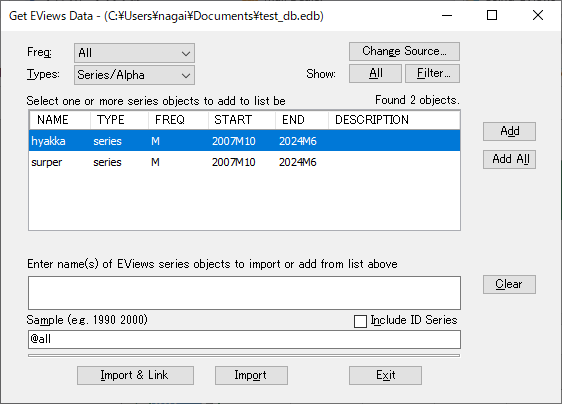Sort list by TYPE column header
This screenshot has width=562, height=404.
pyautogui.click(x=119, y=120)
